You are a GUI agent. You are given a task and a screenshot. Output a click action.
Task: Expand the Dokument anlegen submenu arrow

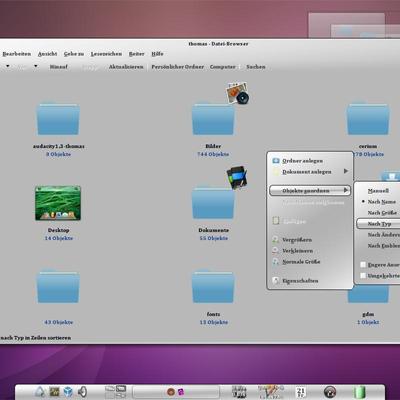coord(346,171)
